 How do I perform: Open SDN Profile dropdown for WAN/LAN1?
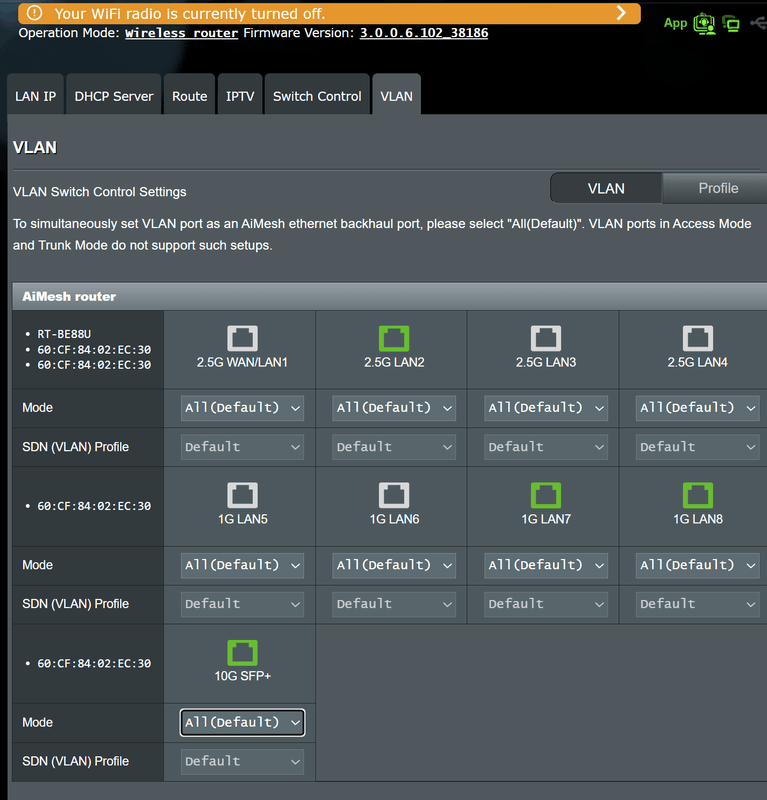[x=242, y=447]
